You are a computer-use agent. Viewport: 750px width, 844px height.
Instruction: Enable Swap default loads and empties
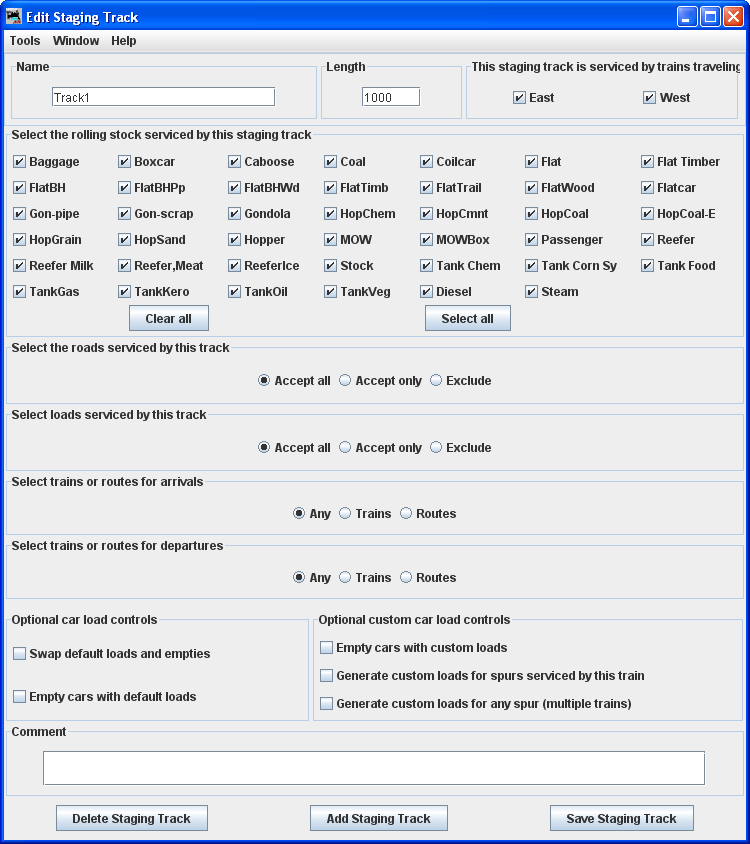point(20,654)
